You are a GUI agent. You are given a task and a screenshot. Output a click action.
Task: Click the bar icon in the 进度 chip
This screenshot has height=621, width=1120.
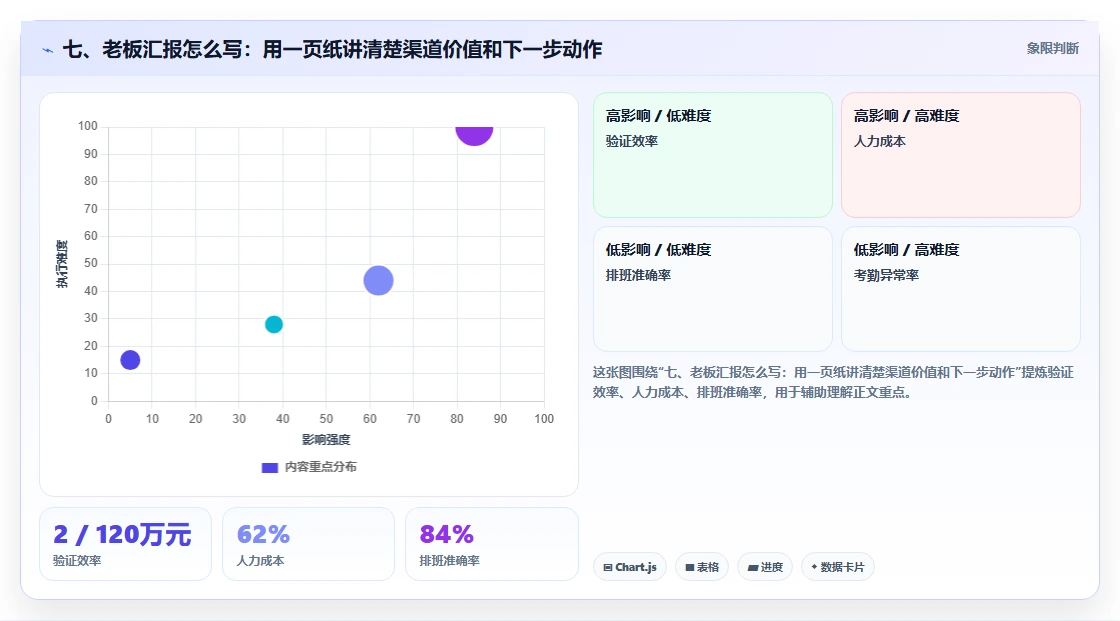753,567
